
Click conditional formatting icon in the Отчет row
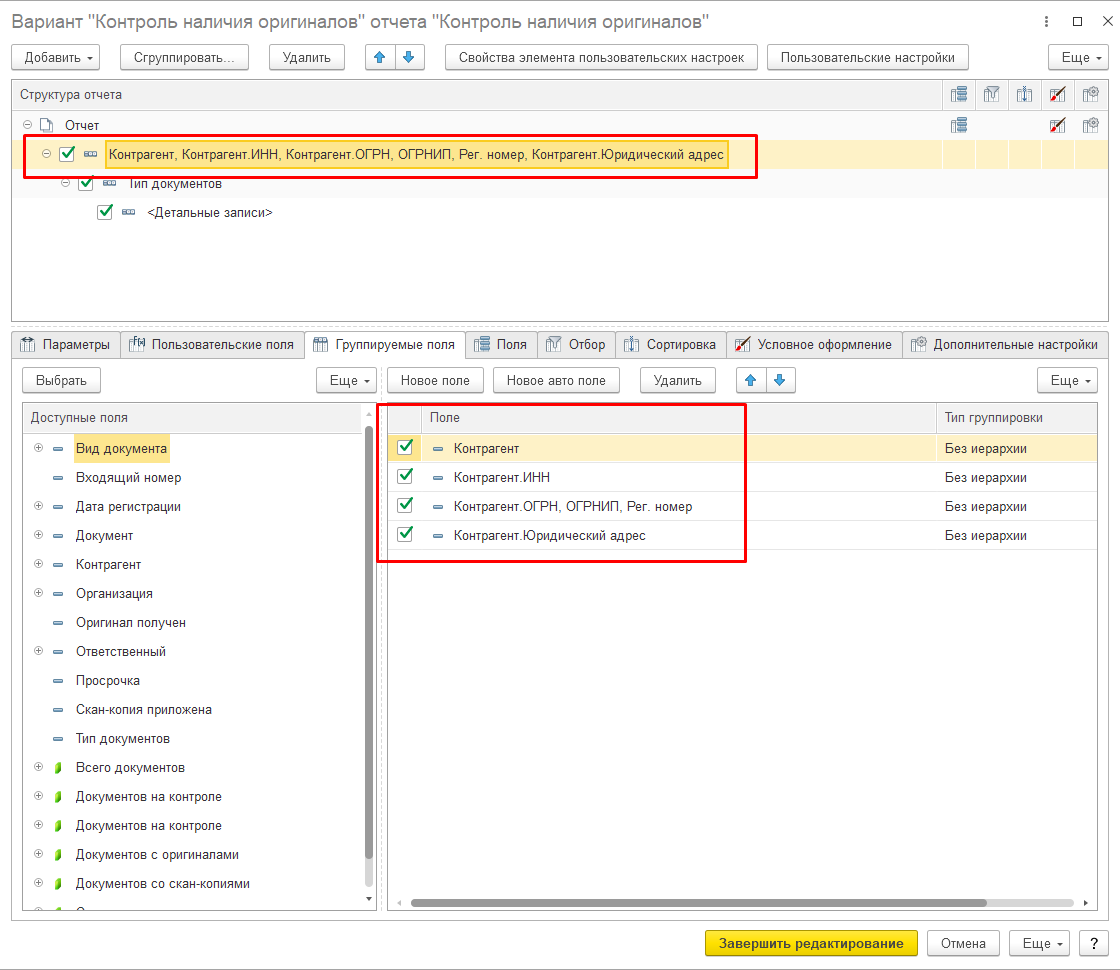[x=1058, y=126]
